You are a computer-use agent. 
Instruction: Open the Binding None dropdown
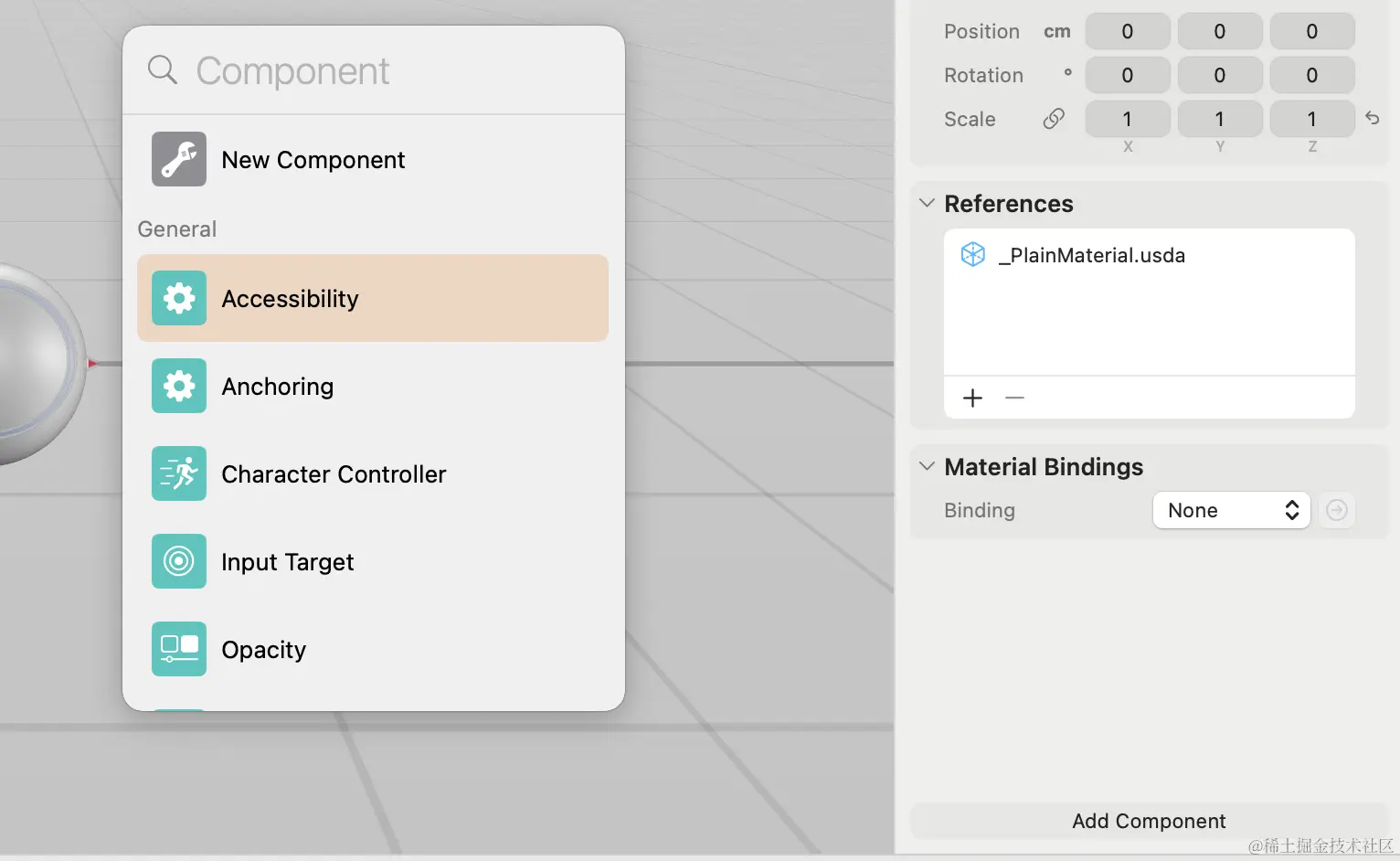point(1232,510)
